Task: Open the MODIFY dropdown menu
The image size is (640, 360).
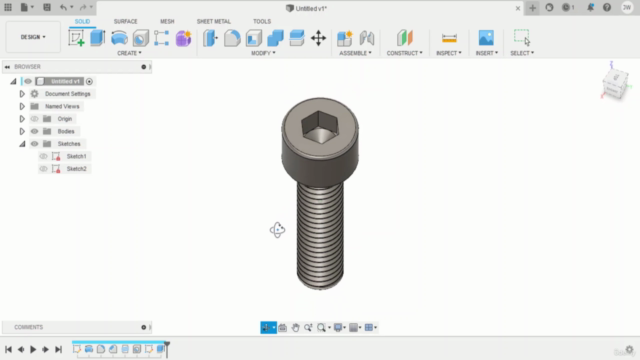Action: pyautogui.click(x=263, y=53)
